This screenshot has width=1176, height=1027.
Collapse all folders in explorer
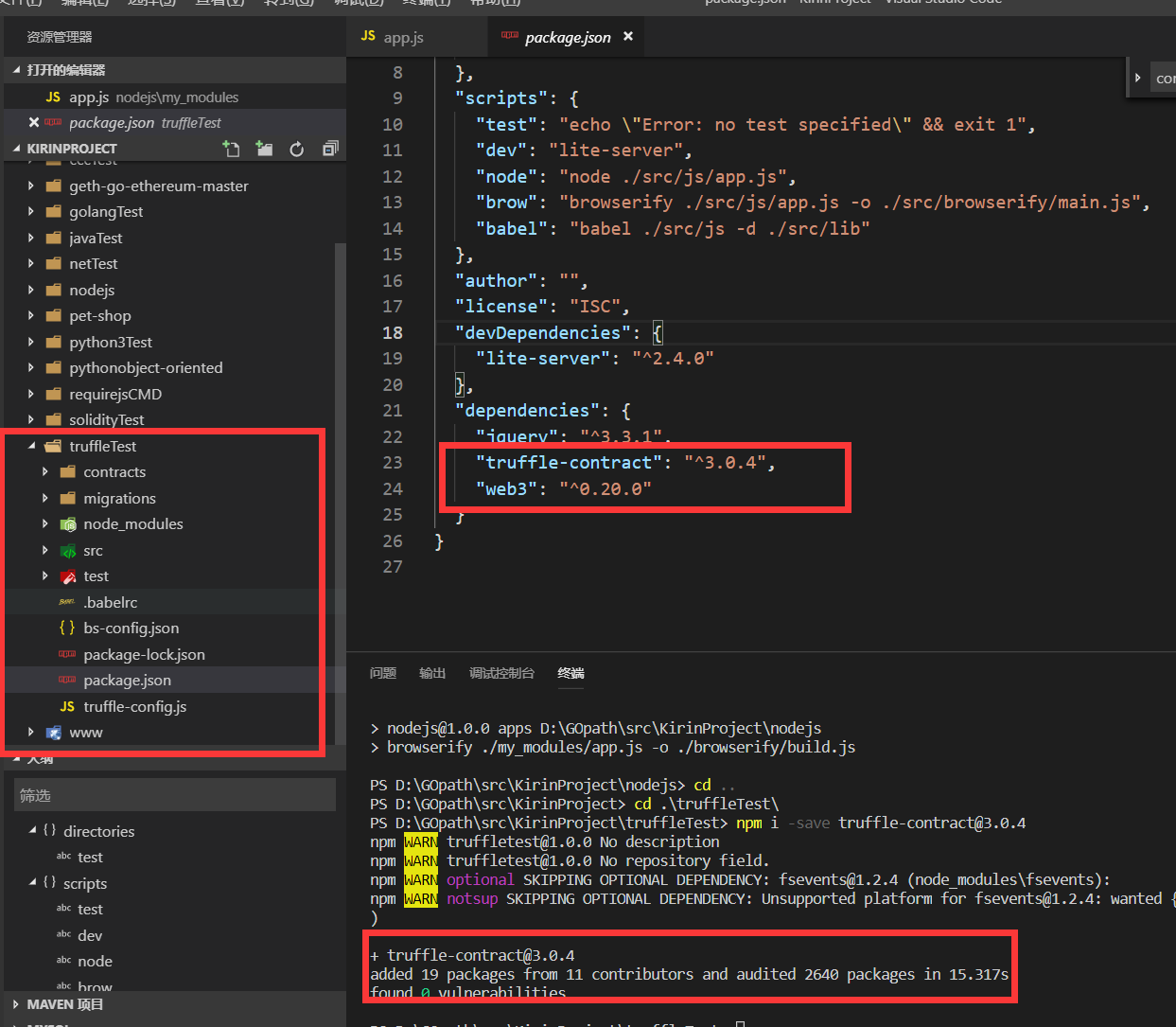pos(330,149)
